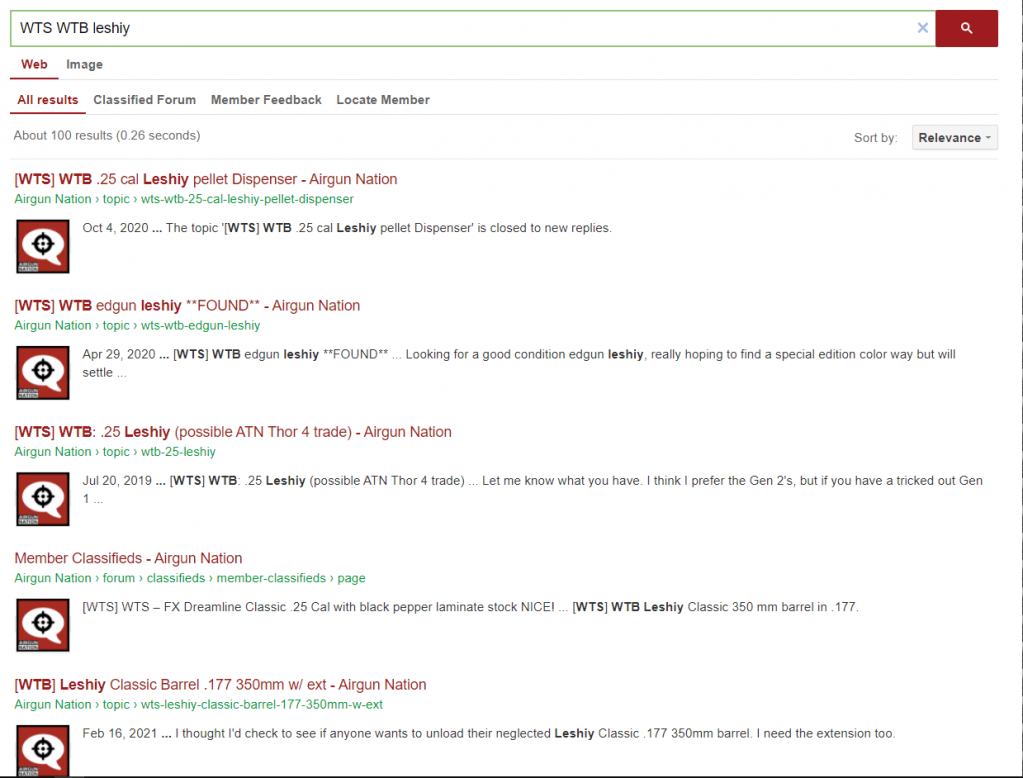Click the Airgun Nation thumbnail for ATN Thor 4 trade result
Image resolution: width=1023 pixels, height=778 pixels.
[42, 499]
